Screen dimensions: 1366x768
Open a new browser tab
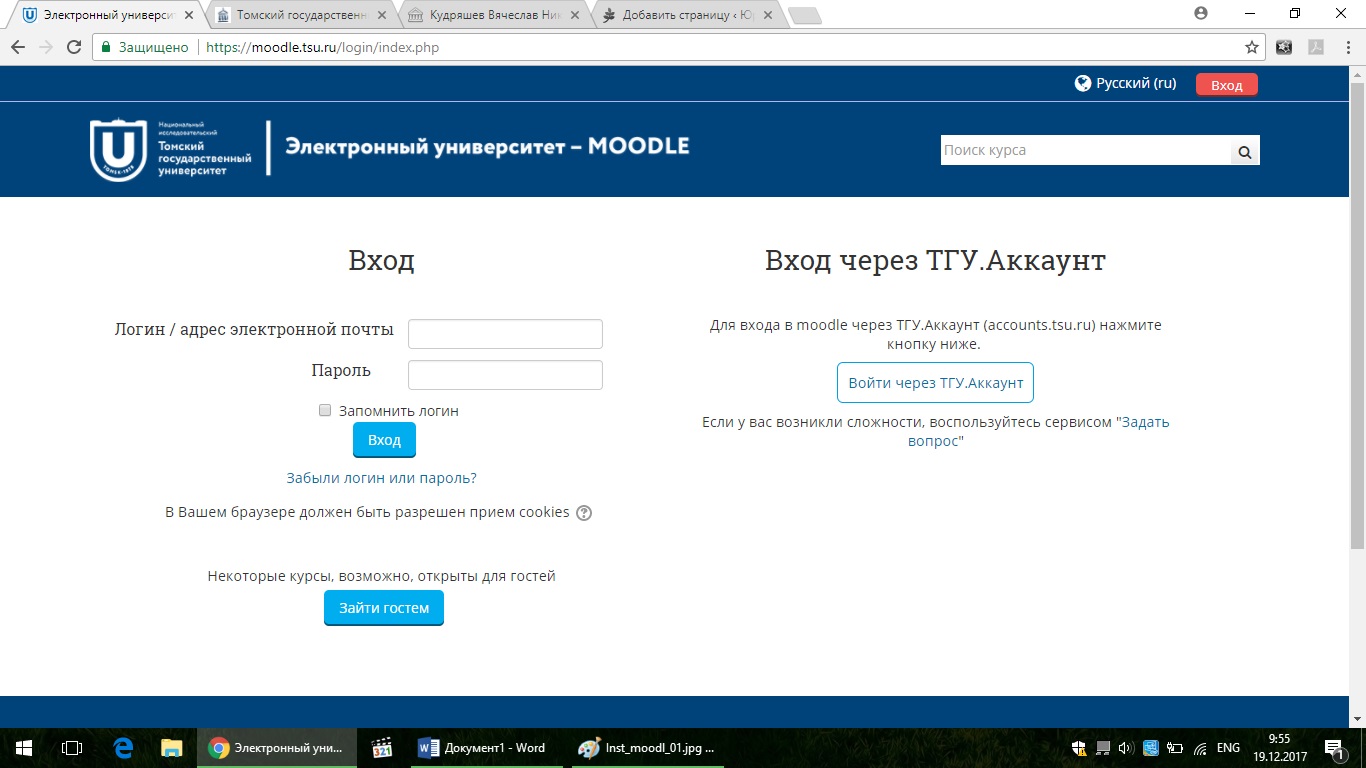805,15
